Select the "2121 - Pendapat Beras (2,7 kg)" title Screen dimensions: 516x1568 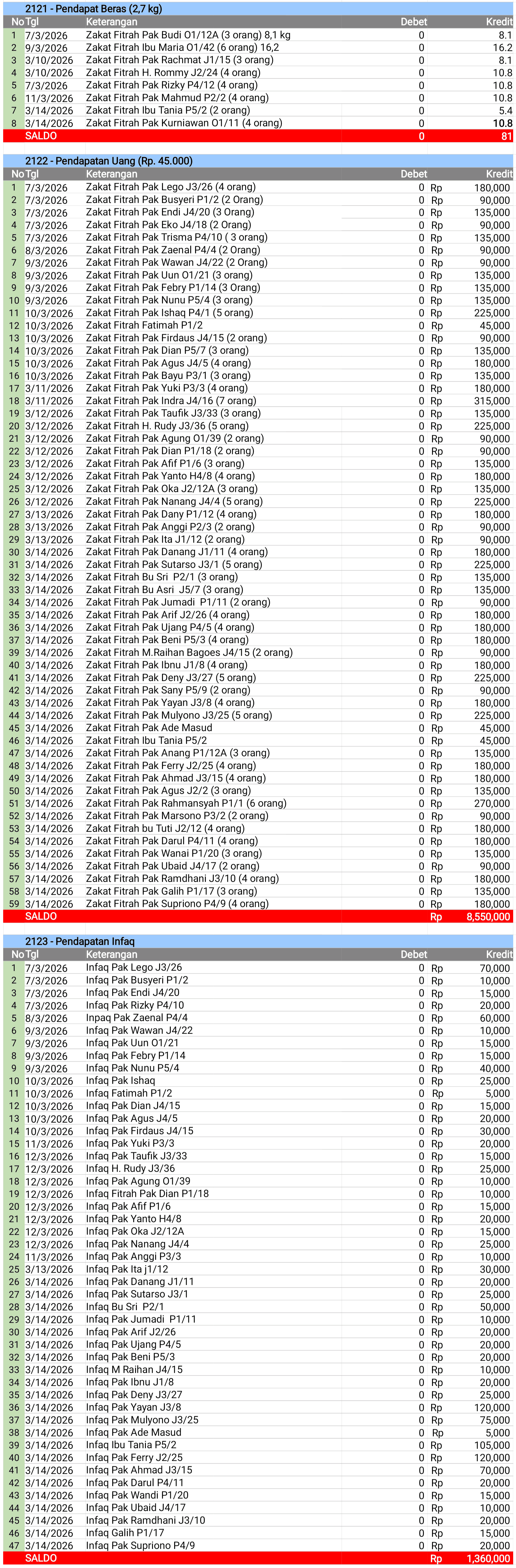tap(93, 8)
